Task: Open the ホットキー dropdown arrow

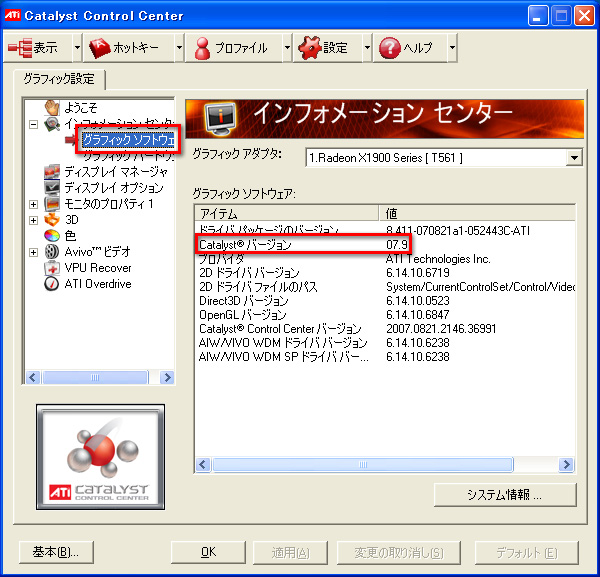Action: pyautogui.click(x=179, y=48)
